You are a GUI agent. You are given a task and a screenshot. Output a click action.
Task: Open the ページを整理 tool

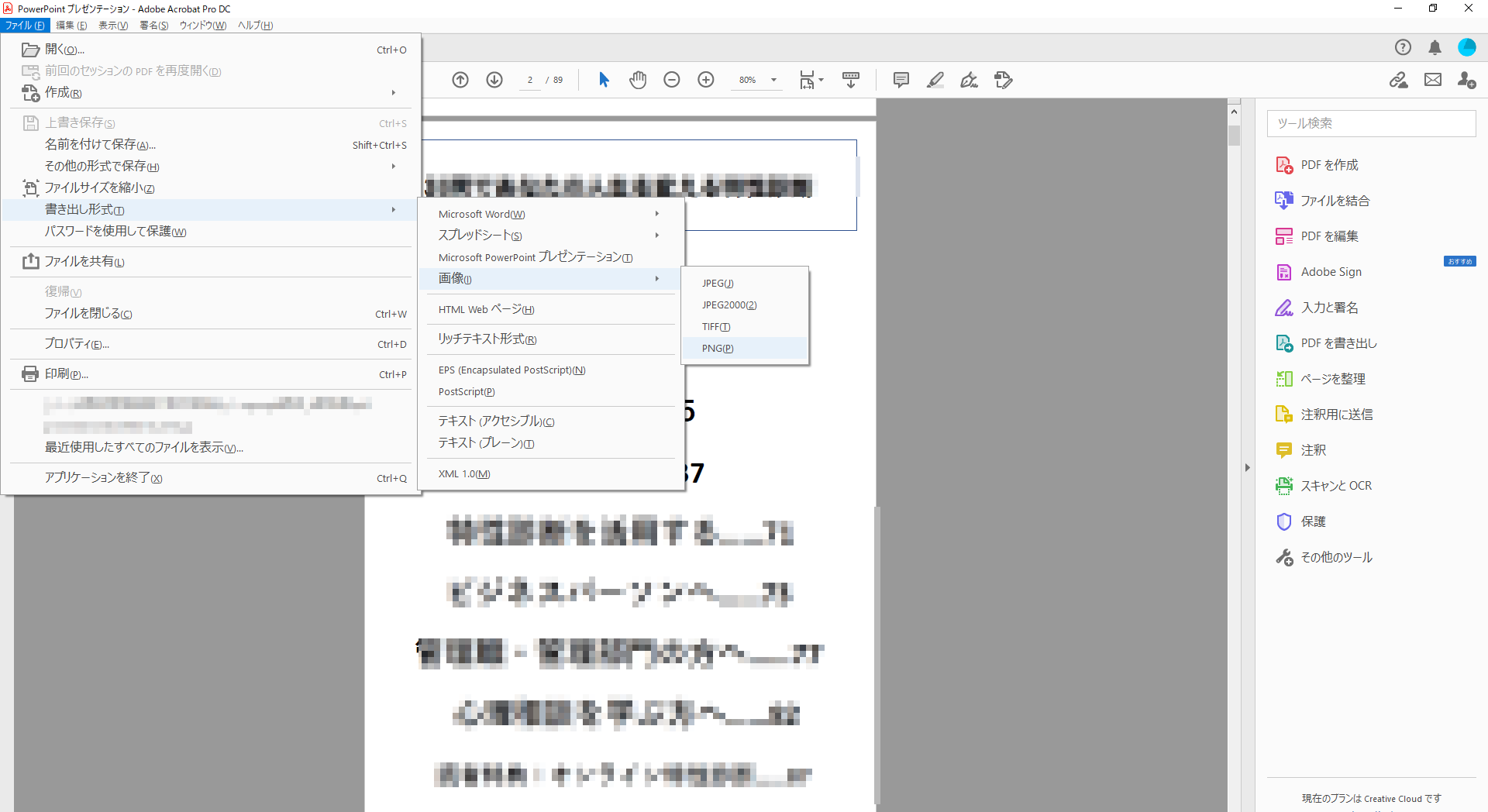(x=1321, y=379)
